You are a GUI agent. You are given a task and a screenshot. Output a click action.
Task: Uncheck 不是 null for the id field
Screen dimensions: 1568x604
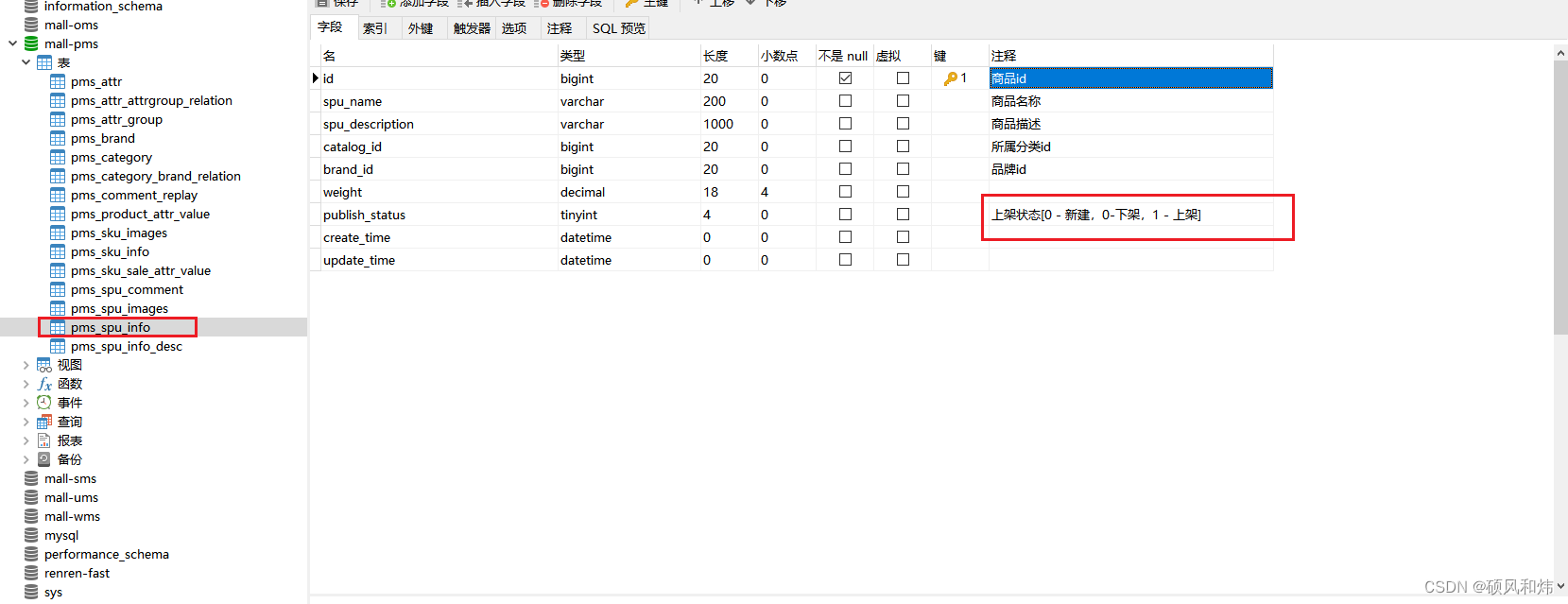click(845, 78)
